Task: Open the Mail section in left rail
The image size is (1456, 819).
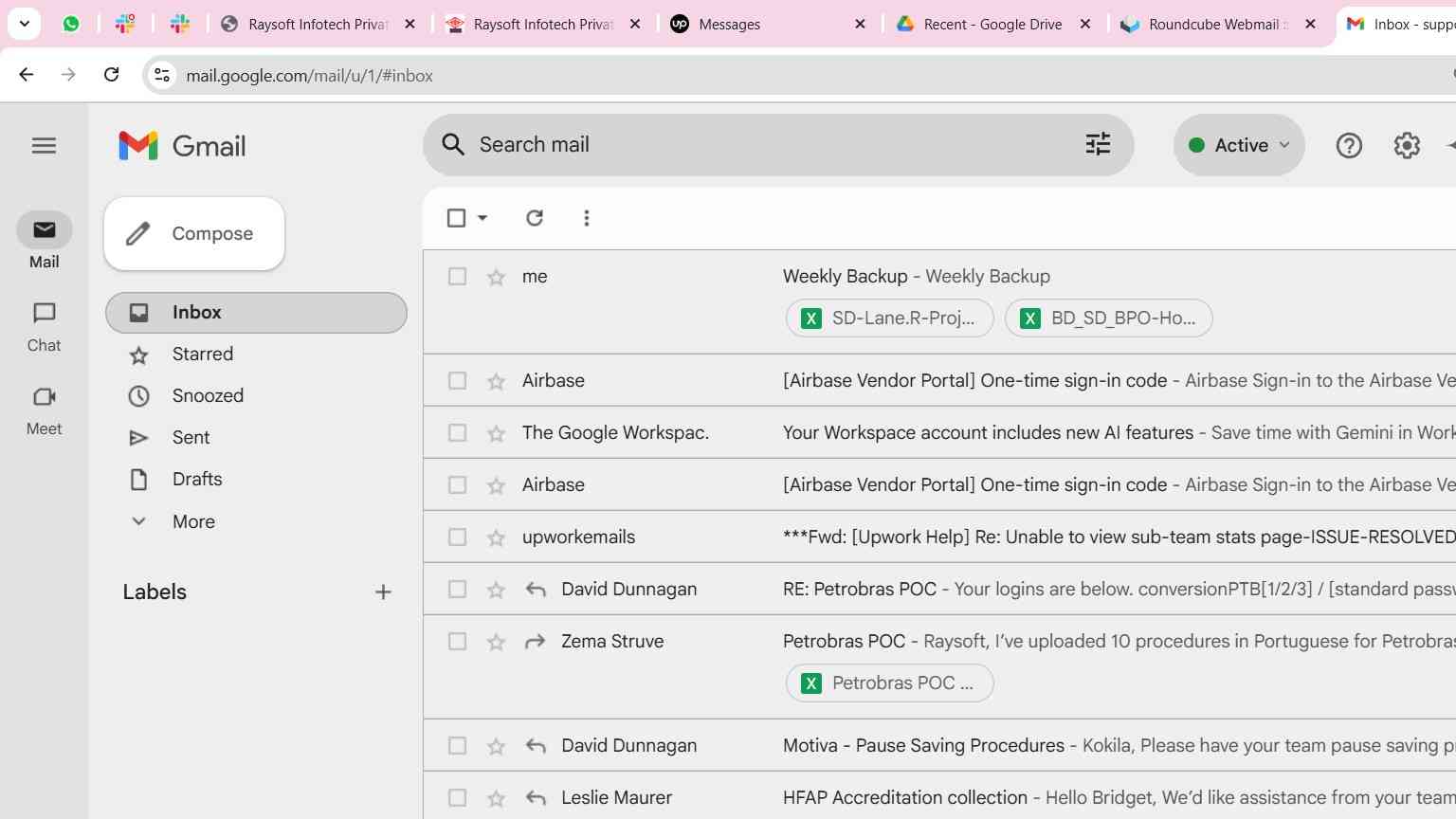Action: click(44, 241)
